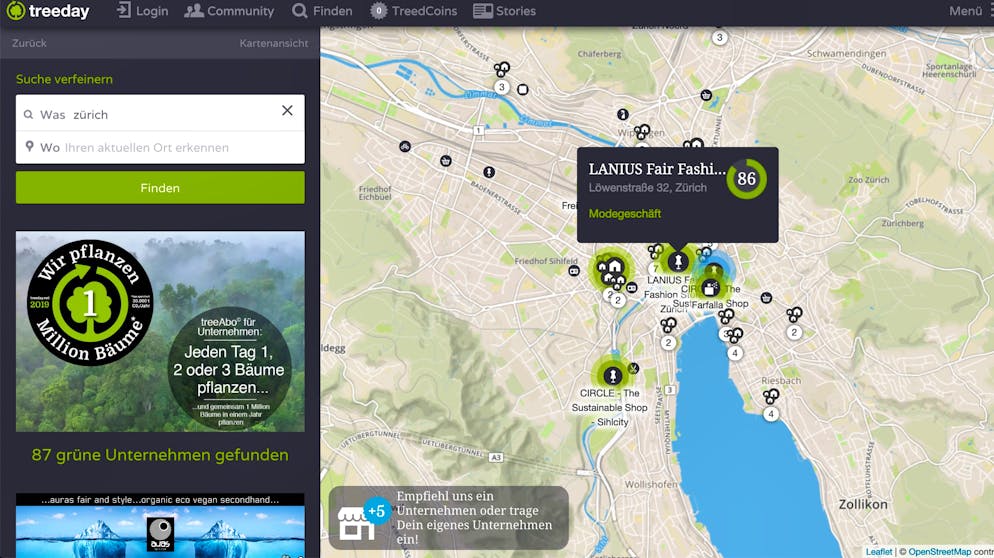Click the treeday logo
994x558 pixels.
click(48, 11)
